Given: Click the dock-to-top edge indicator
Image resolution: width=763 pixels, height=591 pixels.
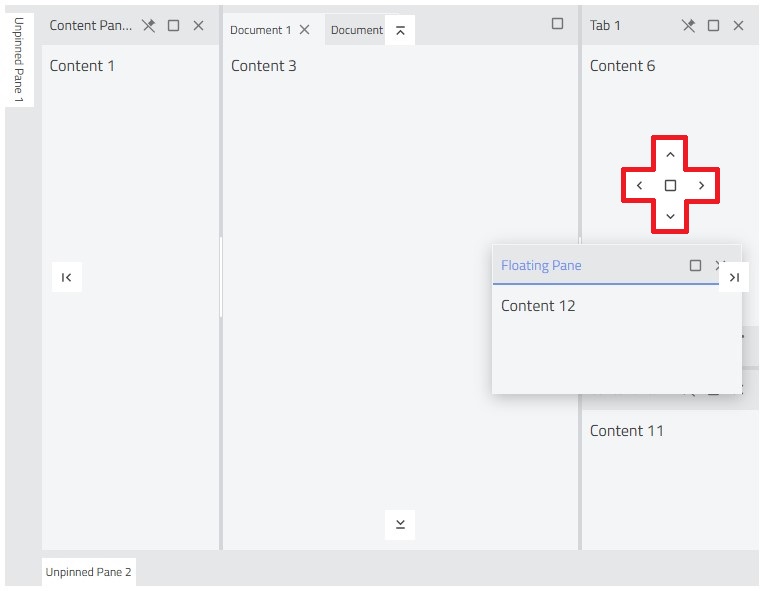Looking at the screenshot, I should [x=400, y=31].
